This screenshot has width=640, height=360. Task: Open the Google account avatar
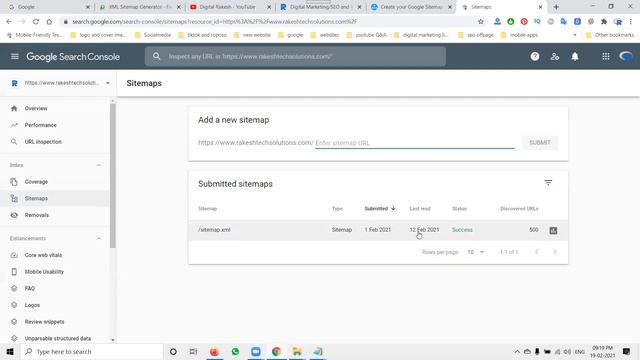(x=626, y=56)
